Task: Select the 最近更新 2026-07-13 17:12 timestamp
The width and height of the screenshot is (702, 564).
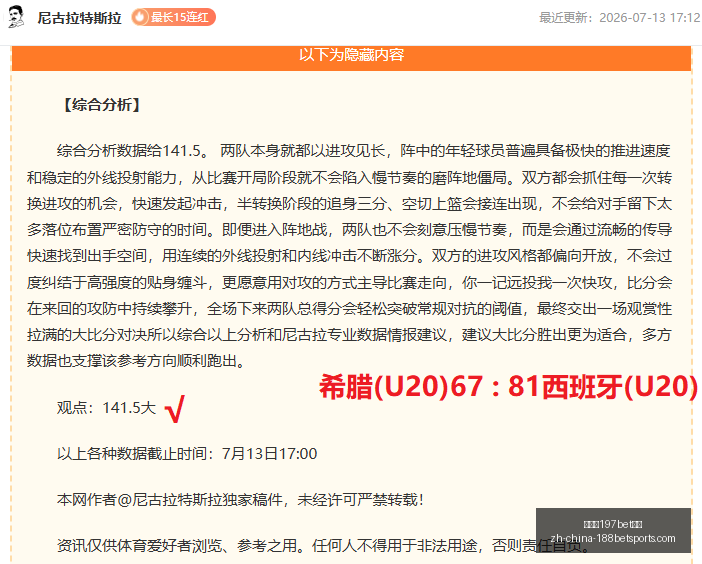Action: (x=620, y=17)
